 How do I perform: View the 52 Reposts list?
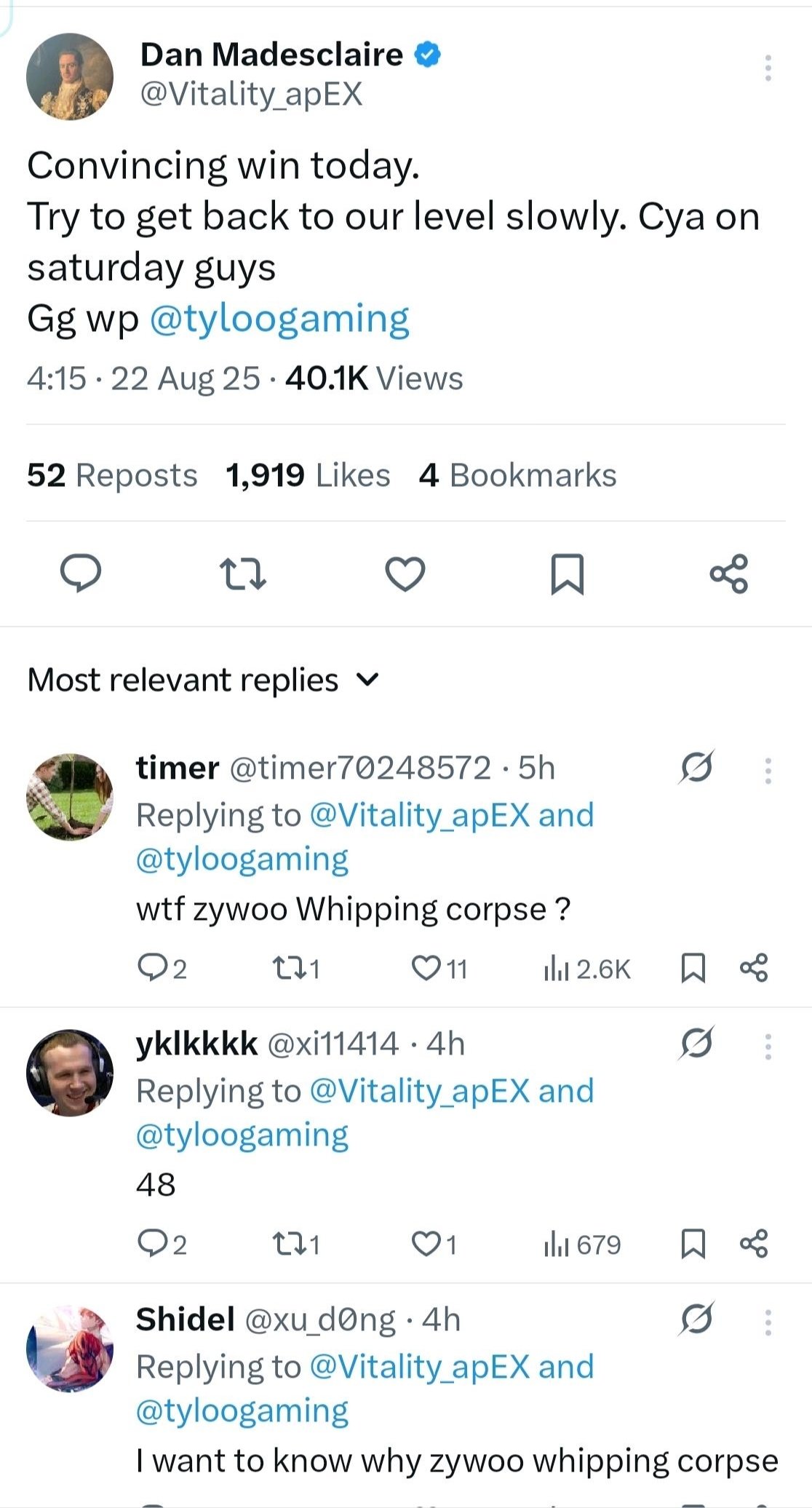coord(112,475)
